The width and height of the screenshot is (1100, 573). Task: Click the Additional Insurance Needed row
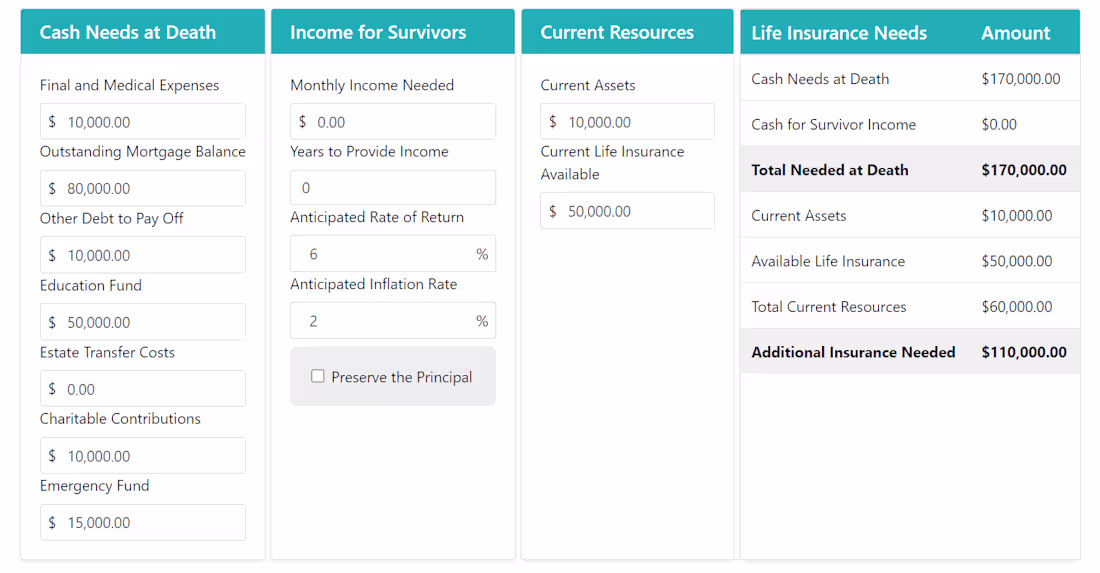pos(910,351)
